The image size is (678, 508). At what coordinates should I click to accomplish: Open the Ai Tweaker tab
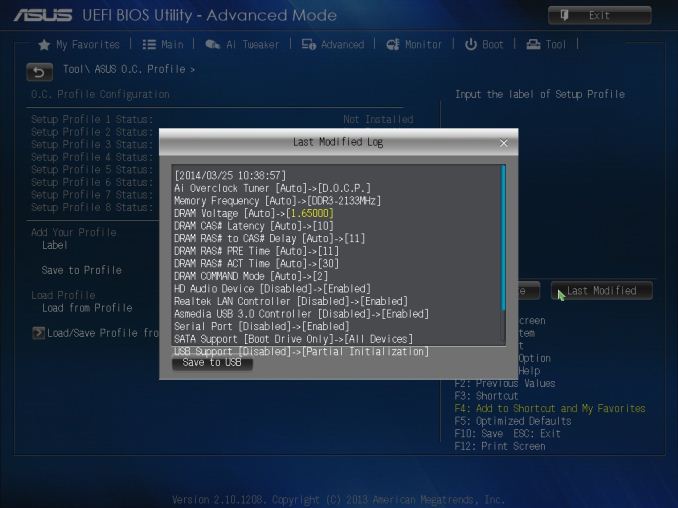click(x=242, y=45)
